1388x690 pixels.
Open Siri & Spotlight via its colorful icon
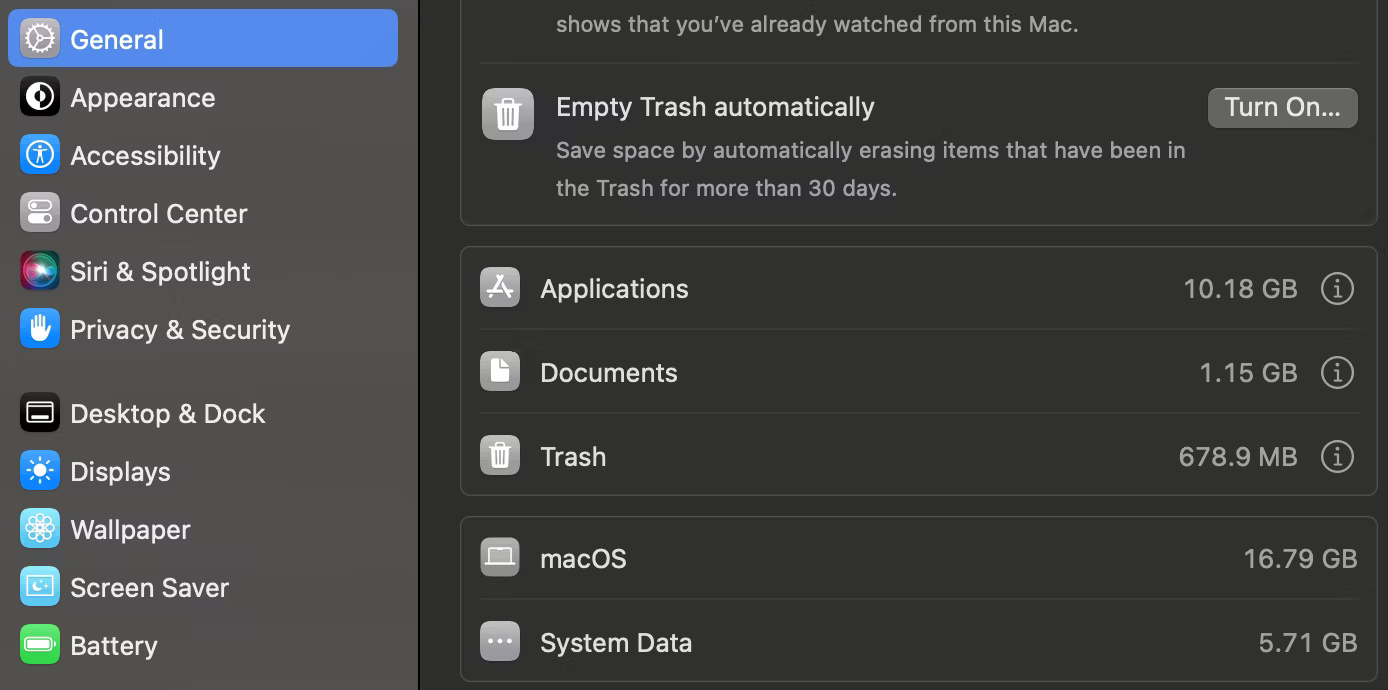39,271
